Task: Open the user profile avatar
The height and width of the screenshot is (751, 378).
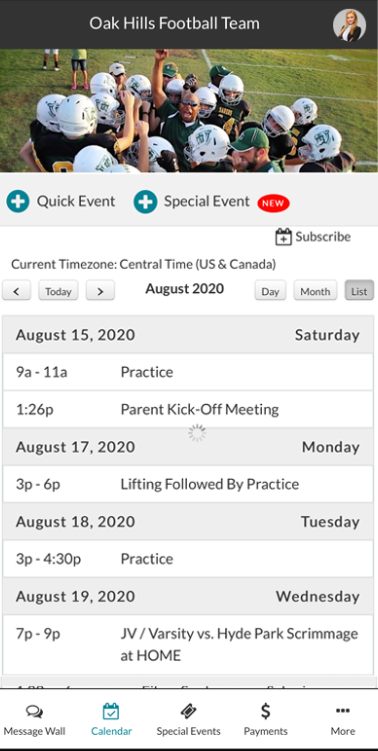Action: pyautogui.click(x=349, y=25)
